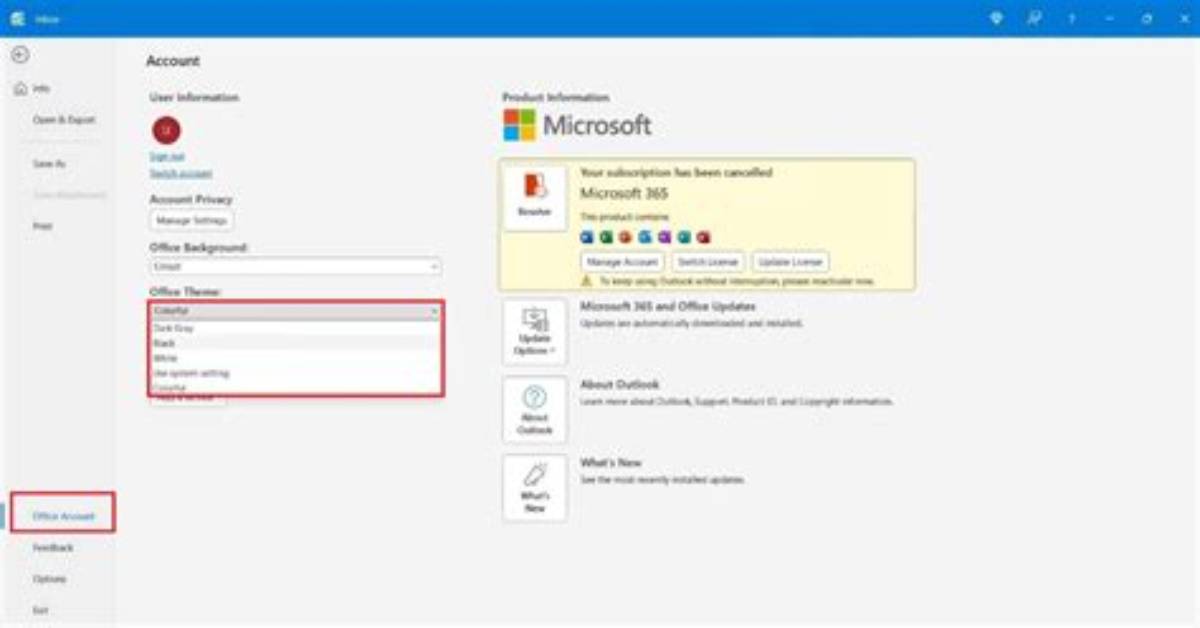Screen dimensions: 1200x628
Task: Click the Excel app icon under product contains
Action: [606, 237]
